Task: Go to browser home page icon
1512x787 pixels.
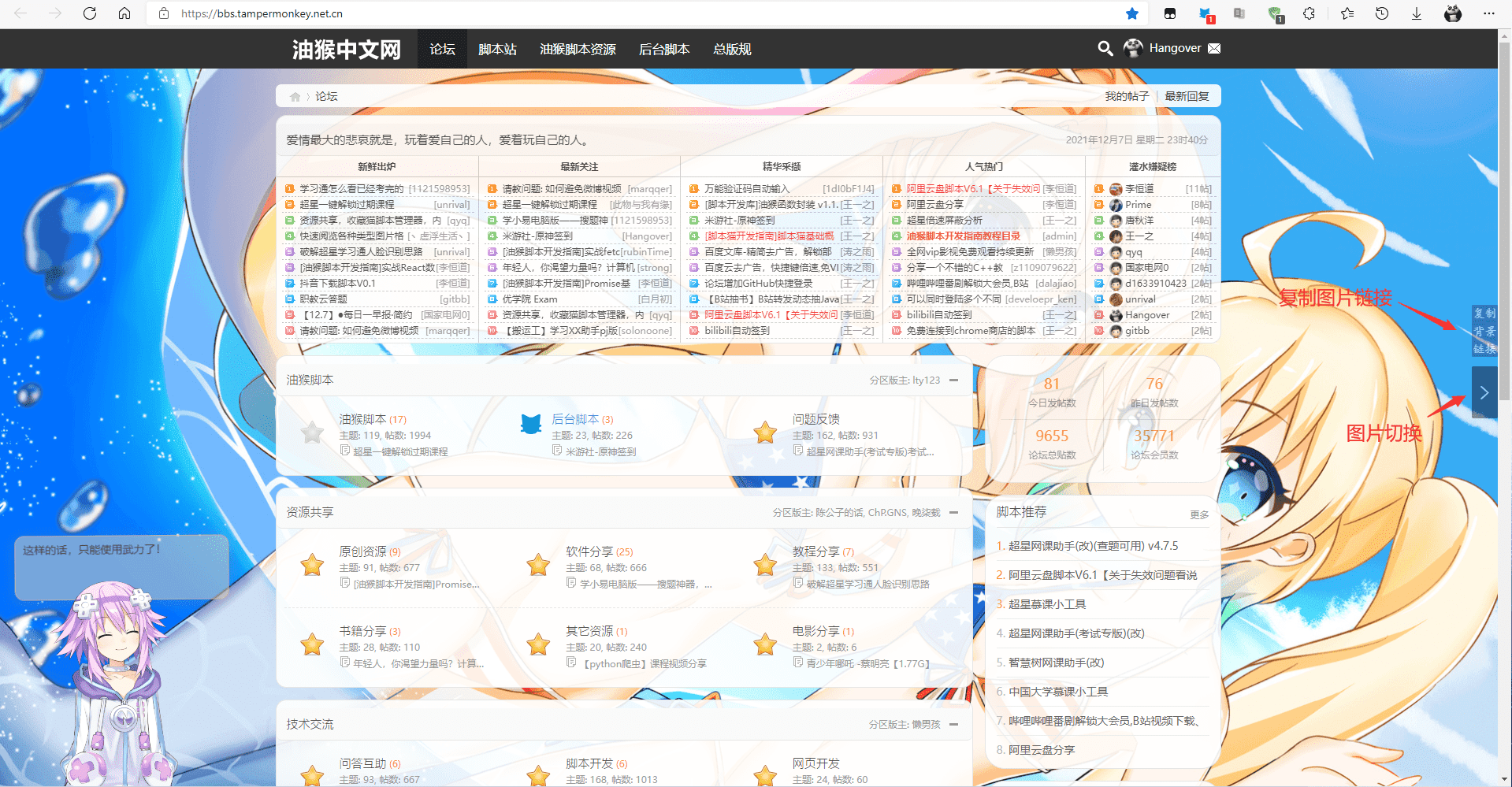Action: tap(124, 13)
